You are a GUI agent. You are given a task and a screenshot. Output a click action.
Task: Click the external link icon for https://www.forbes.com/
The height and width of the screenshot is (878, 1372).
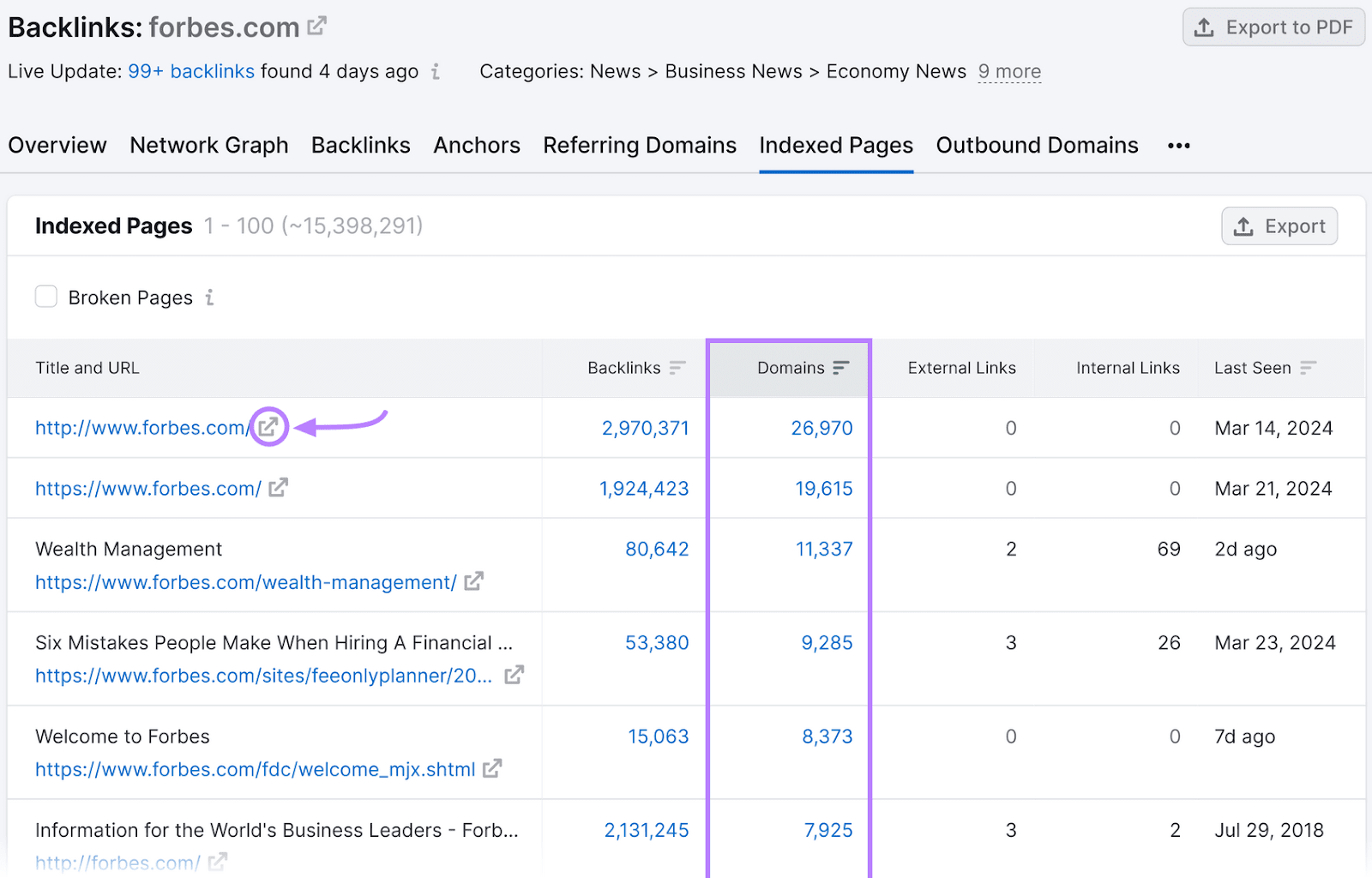[x=278, y=489]
